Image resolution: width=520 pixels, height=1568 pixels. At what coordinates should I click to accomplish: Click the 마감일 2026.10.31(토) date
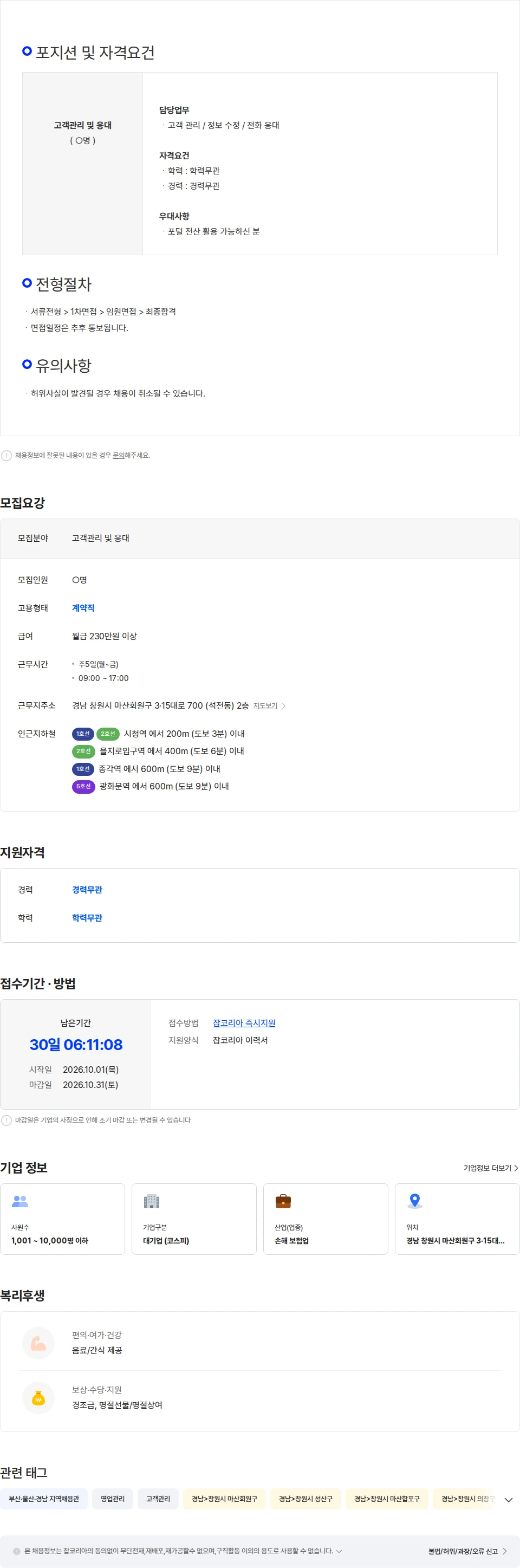(90, 1084)
